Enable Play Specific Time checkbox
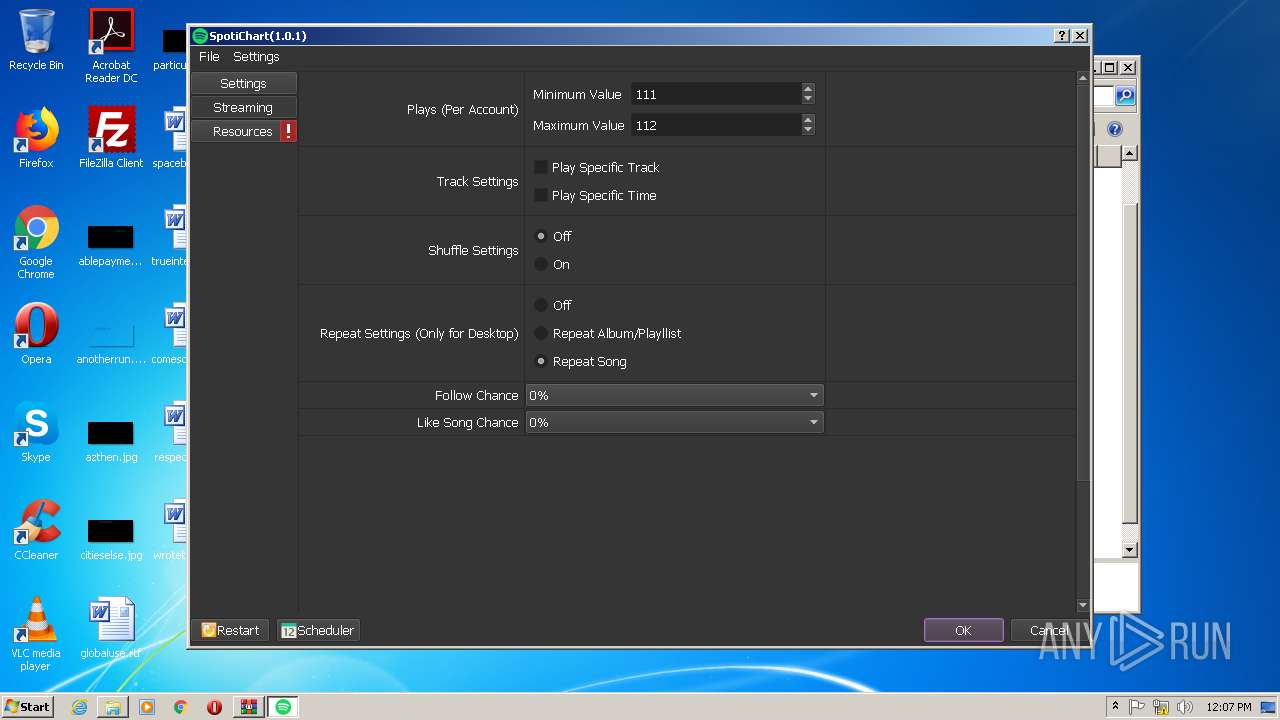 coord(541,195)
